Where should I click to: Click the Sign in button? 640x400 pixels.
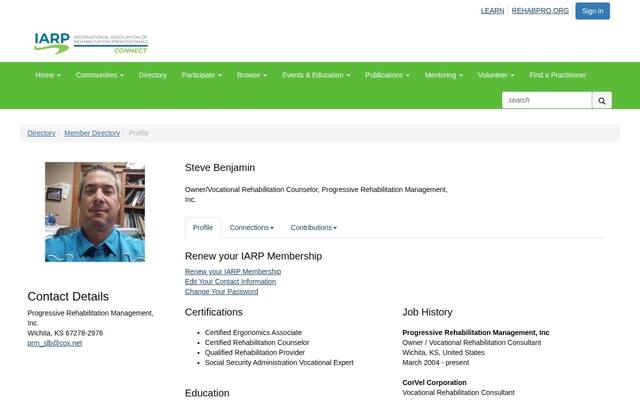coord(593,11)
